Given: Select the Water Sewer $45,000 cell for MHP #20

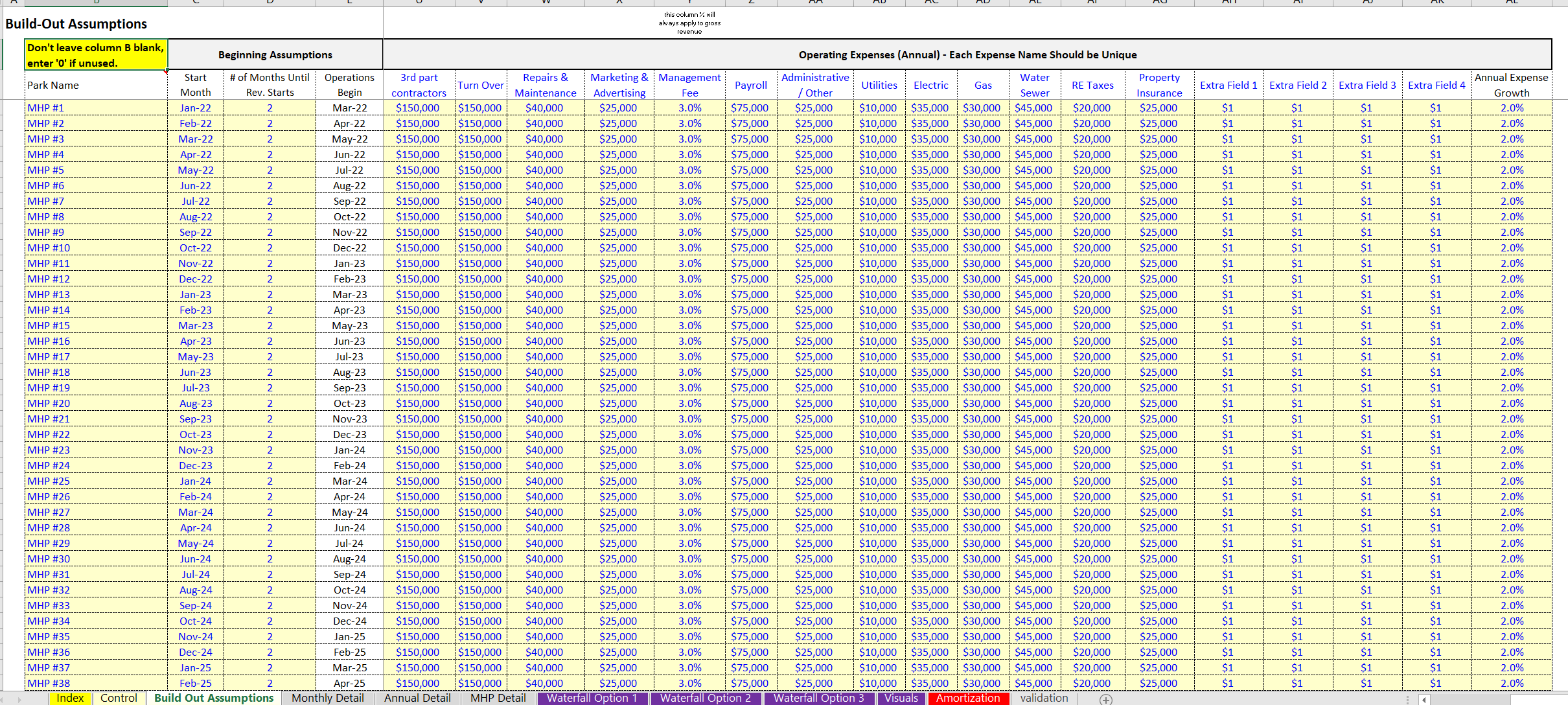Looking at the screenshot, I should 1035,404.
